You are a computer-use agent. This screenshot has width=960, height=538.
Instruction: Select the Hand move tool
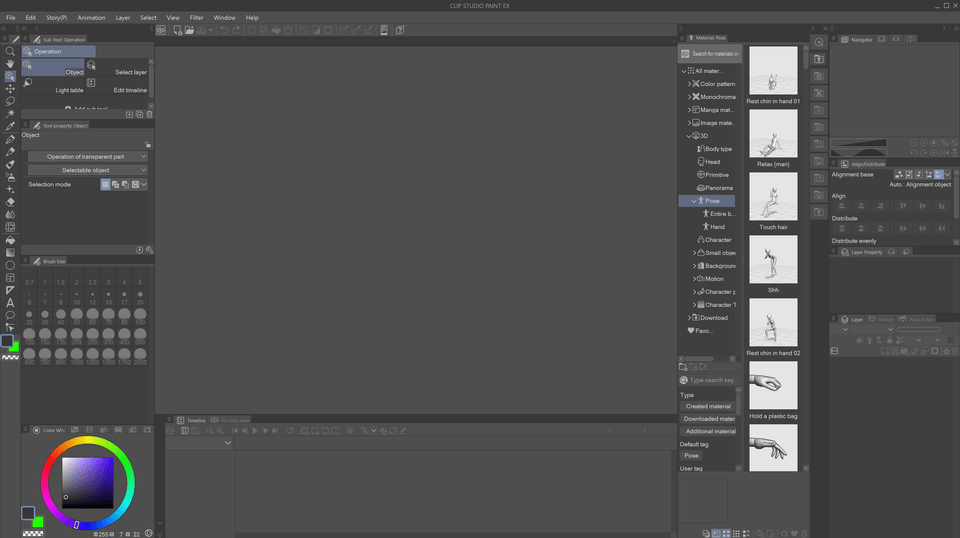[10, 64]
